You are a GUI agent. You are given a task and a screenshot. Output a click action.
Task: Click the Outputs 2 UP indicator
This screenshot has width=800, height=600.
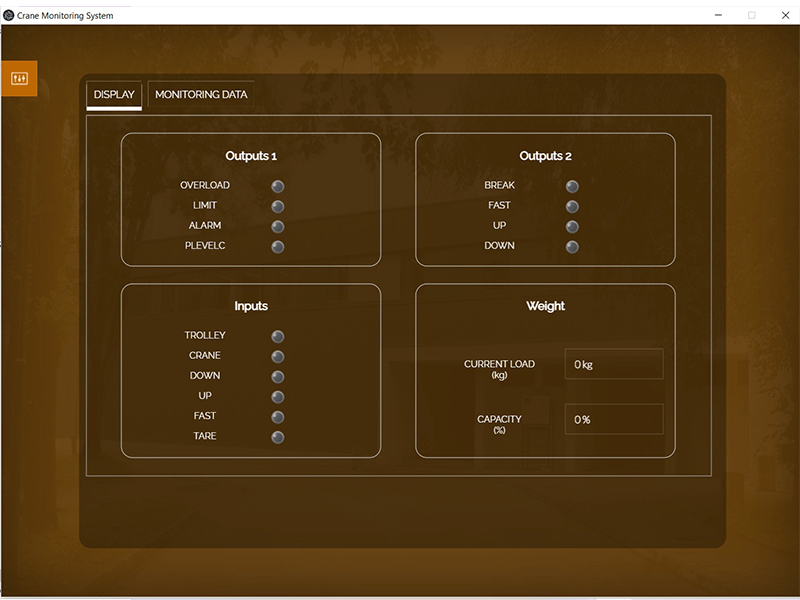[x=572, y=227]
